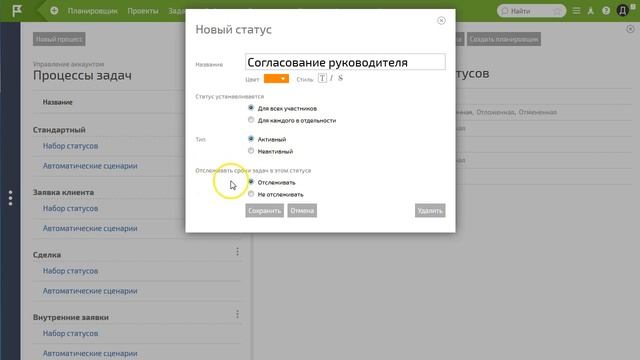This screenshot has width=640, height=360.
Task: Select the Для каждого в отдельности radio option
Action: coord(251,120)
